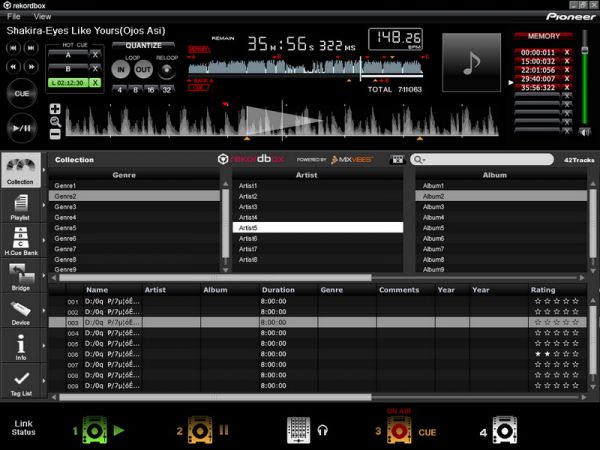Image resolution: width=600 pixels, height=450 pixels.
Task: Open the Bridge panel icon
Action: [21, 273]
